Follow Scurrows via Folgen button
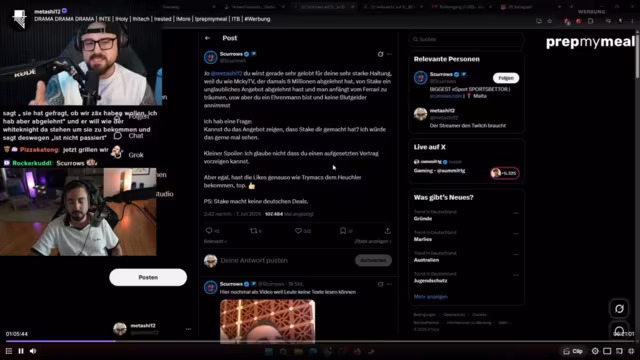 click(x=506, y=78)
